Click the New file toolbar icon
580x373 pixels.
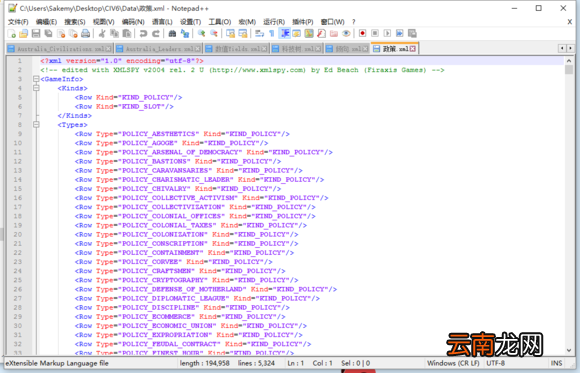tap(11, 34)
